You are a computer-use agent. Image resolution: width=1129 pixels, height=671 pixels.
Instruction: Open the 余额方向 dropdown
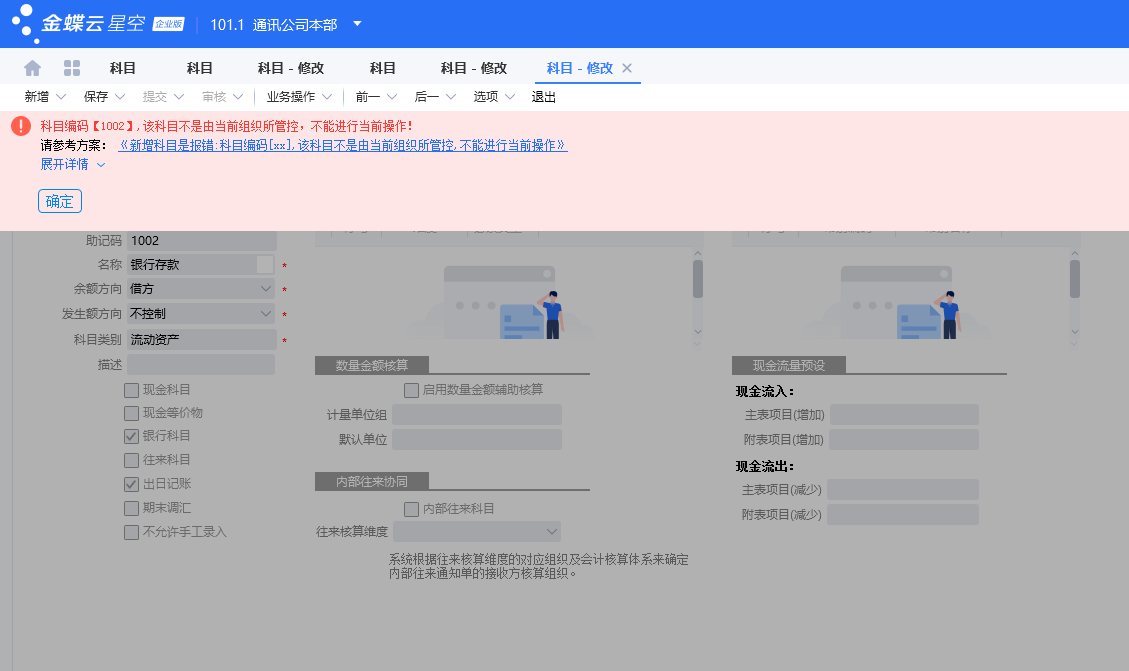click(265, 288)
